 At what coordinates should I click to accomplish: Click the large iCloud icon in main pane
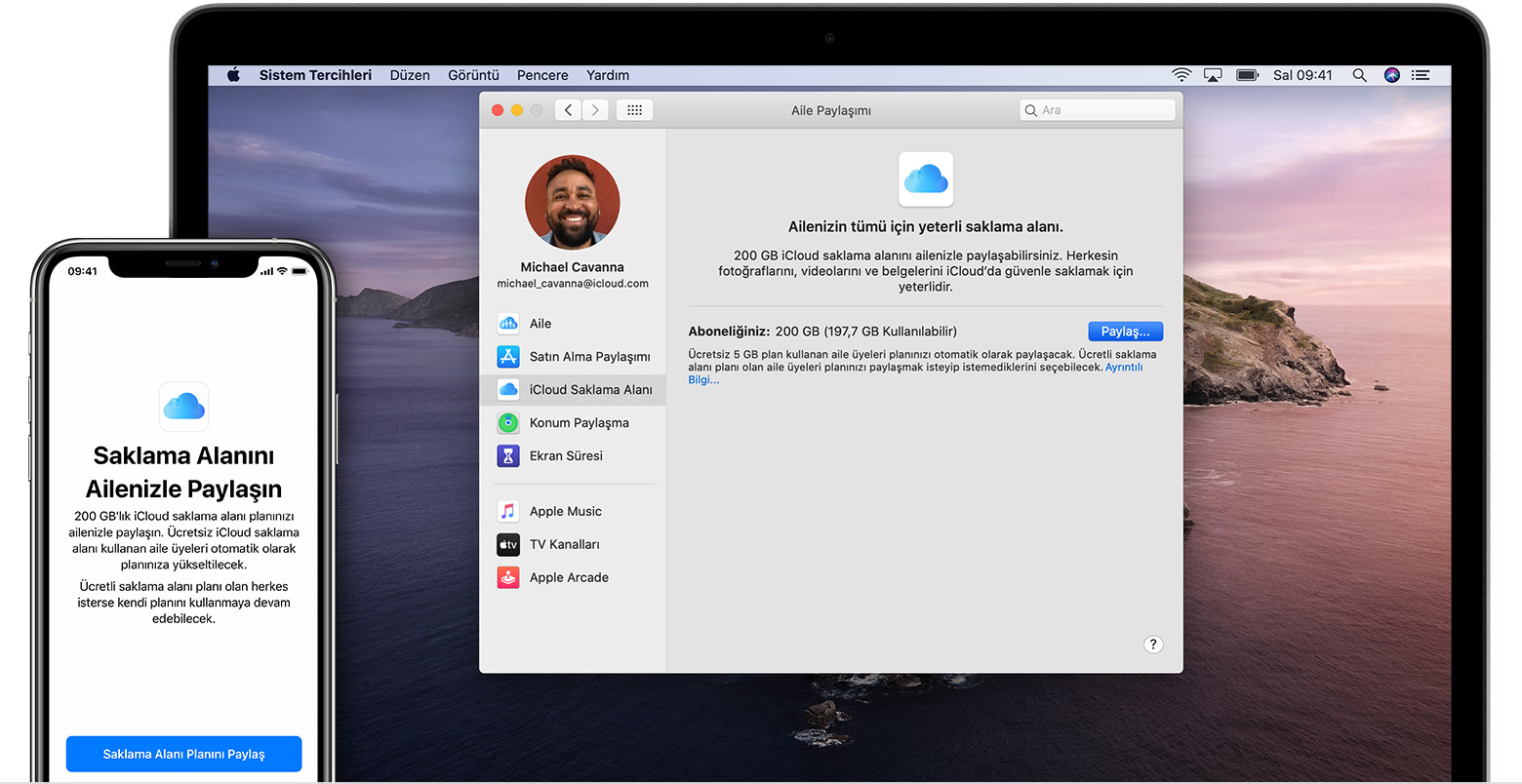coord(926,179)
